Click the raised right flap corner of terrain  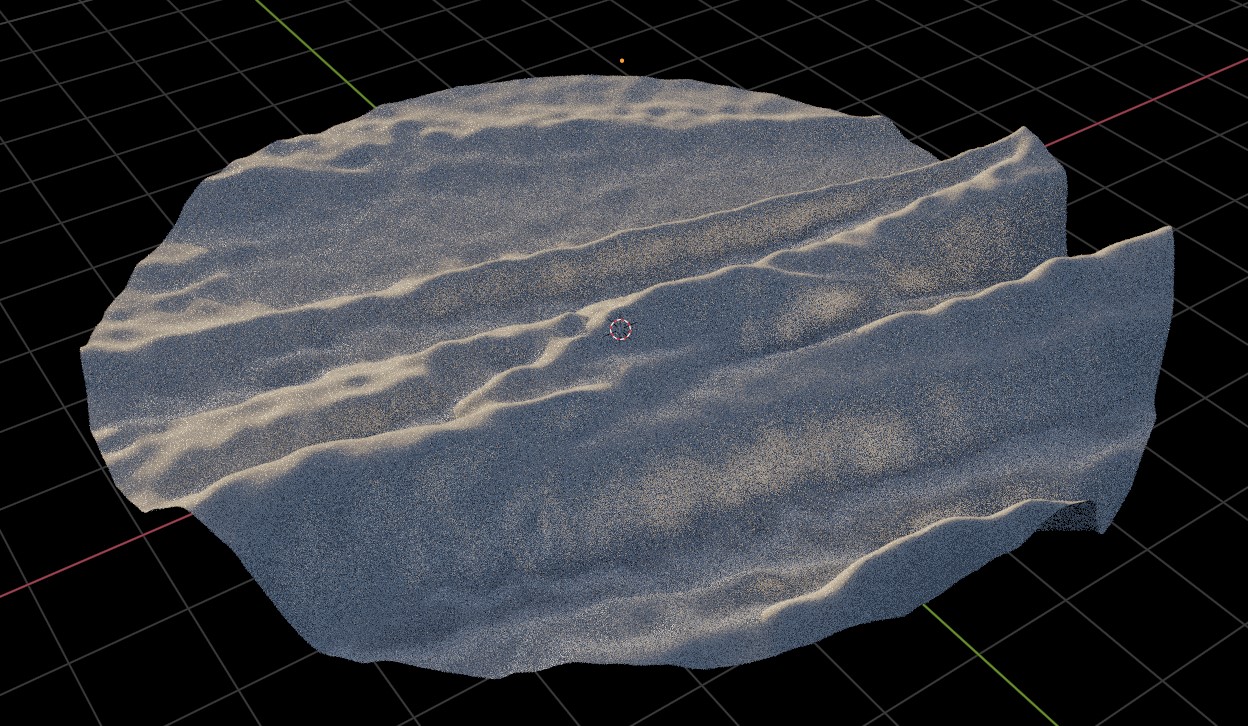[1165, 234]
